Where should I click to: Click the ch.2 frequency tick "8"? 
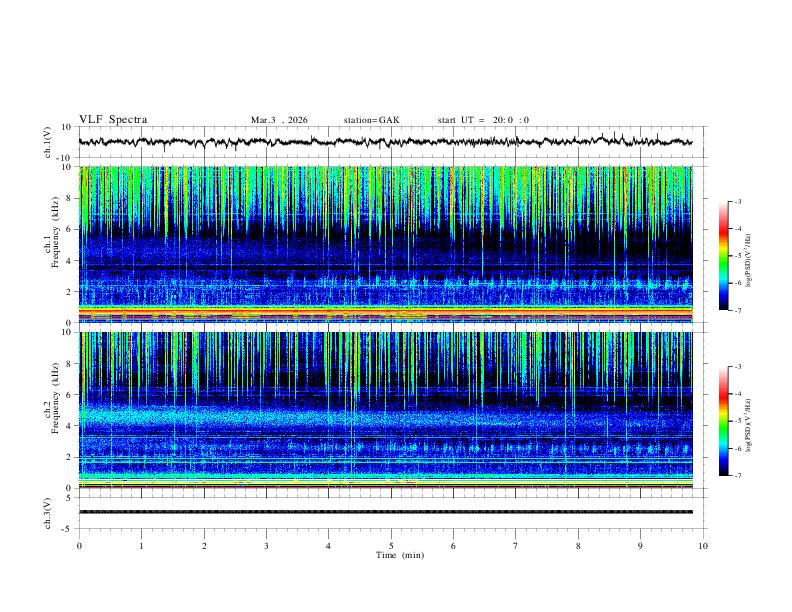pos(69,364)
